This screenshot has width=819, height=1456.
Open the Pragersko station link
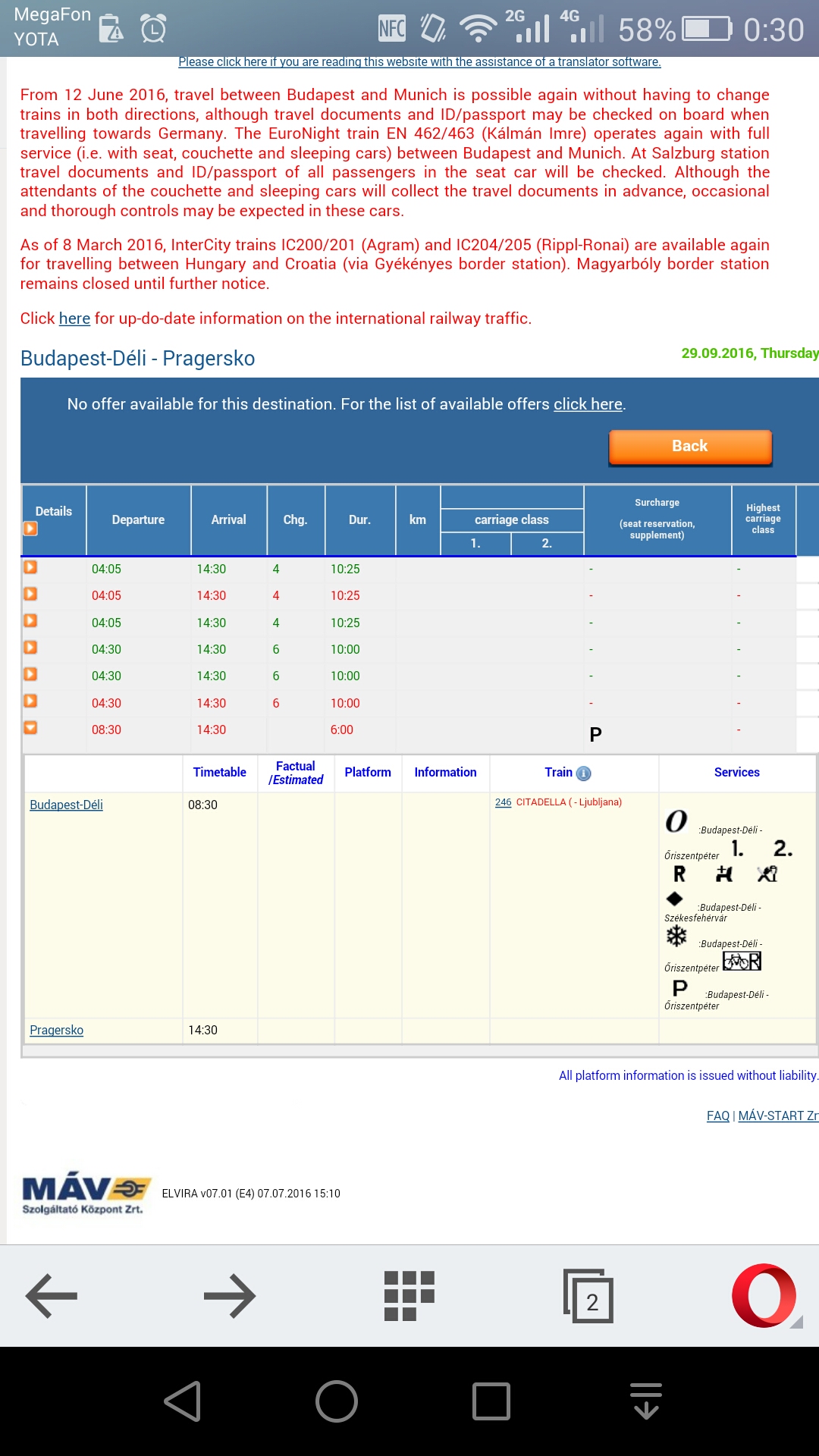(56, 1030)
